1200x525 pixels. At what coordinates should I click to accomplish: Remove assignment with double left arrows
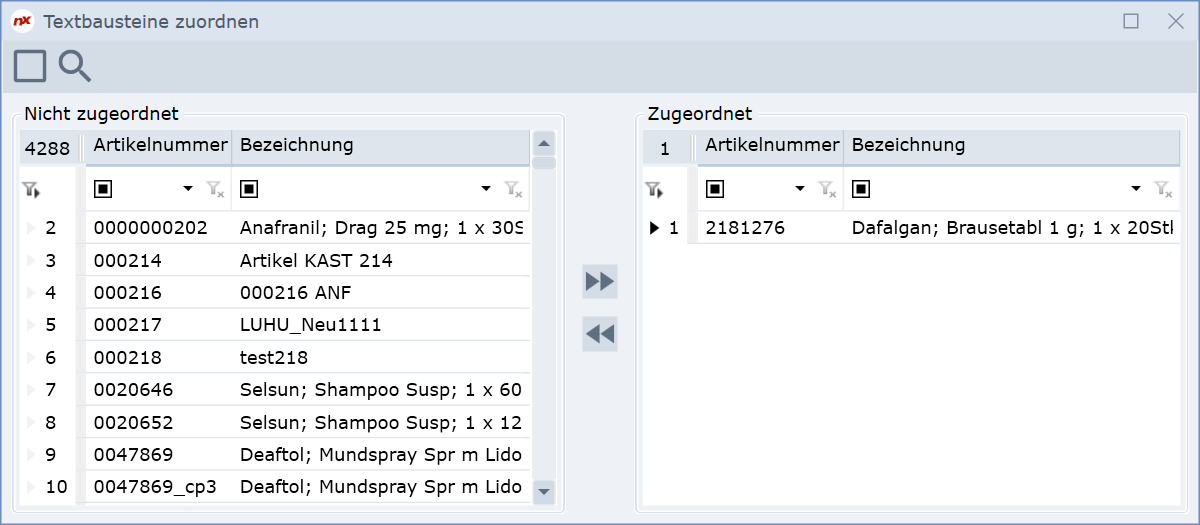coord(600,334)
